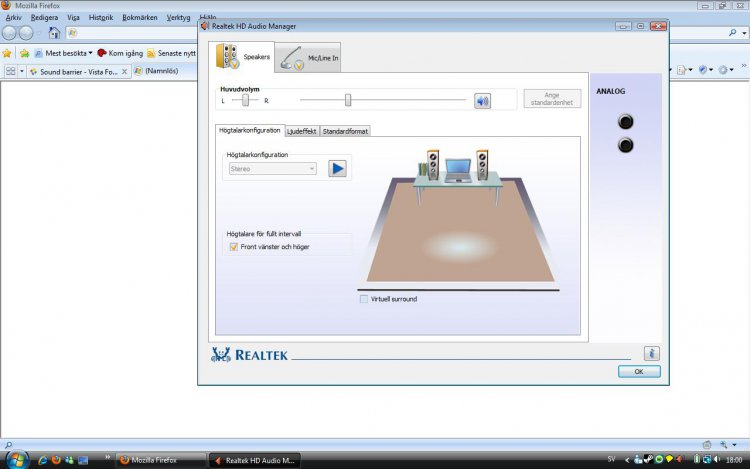Viewport: 750px width, 469px height.
Task: Click the 18:00 taskbar clock
Action: coord(734,460)
